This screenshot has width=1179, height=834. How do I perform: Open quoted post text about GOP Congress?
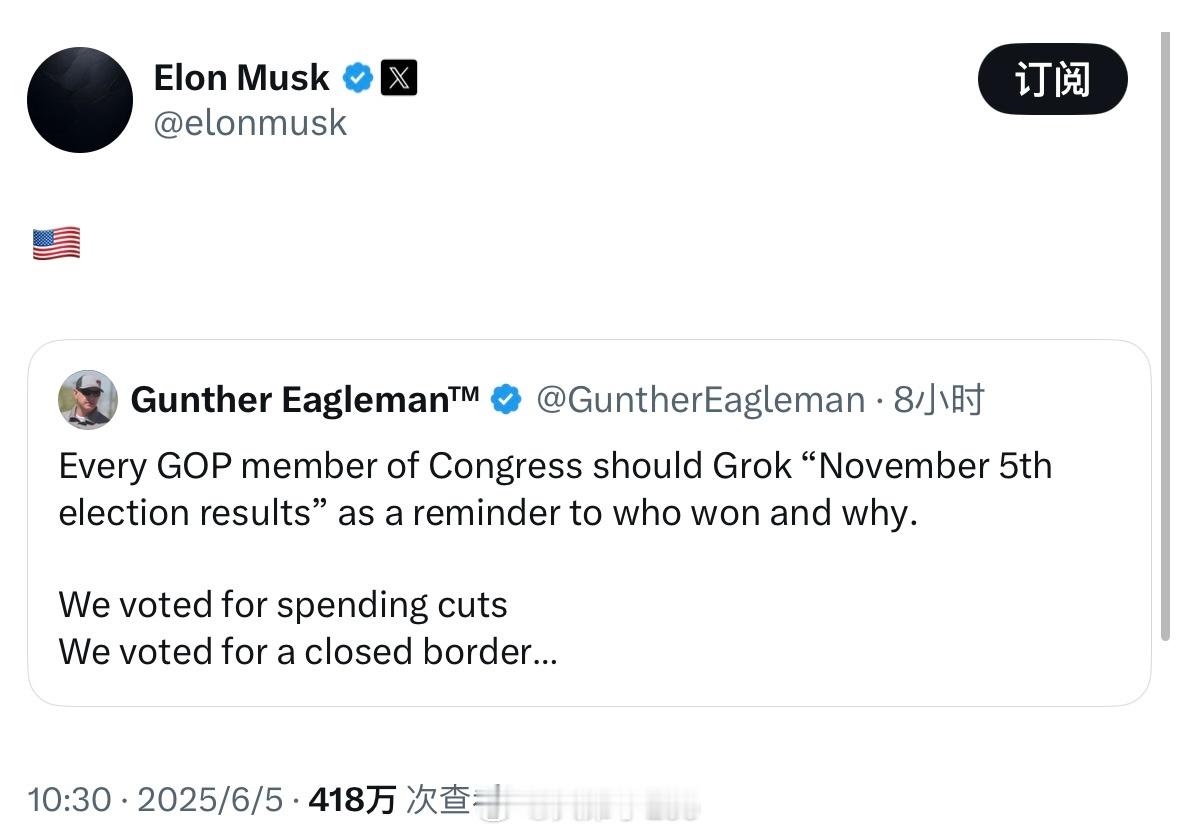[x=555, y=489]
